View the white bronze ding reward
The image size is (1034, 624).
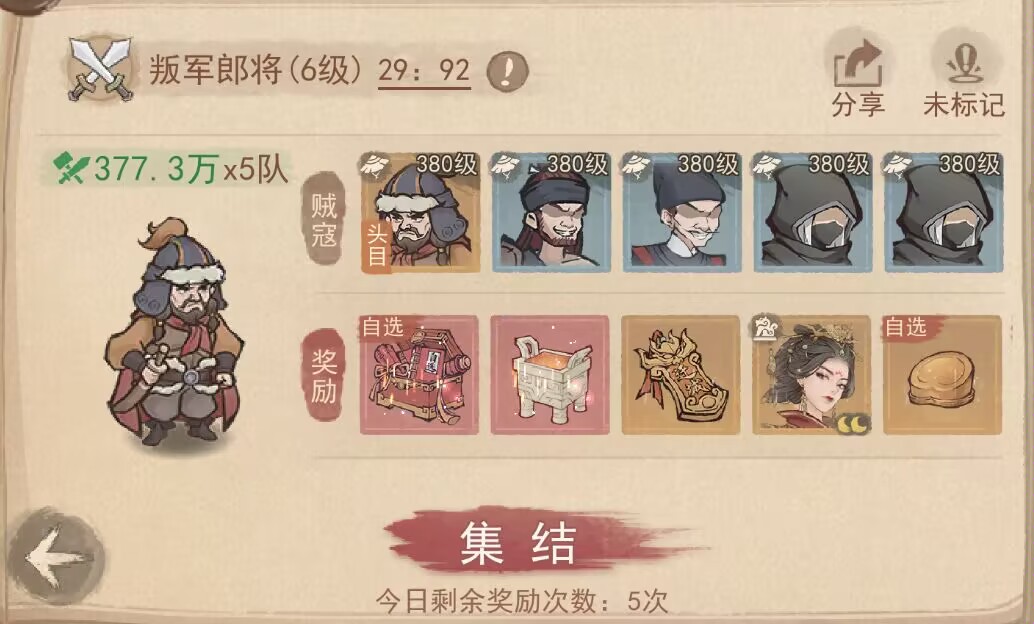tap(550, 375)
